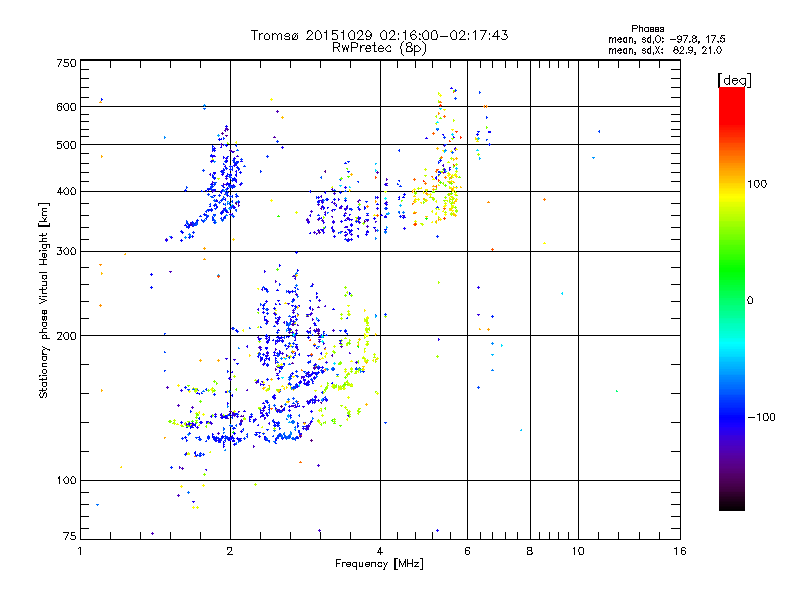
Task: Click the y-axis tick label '500'
Action: (66, 145)
